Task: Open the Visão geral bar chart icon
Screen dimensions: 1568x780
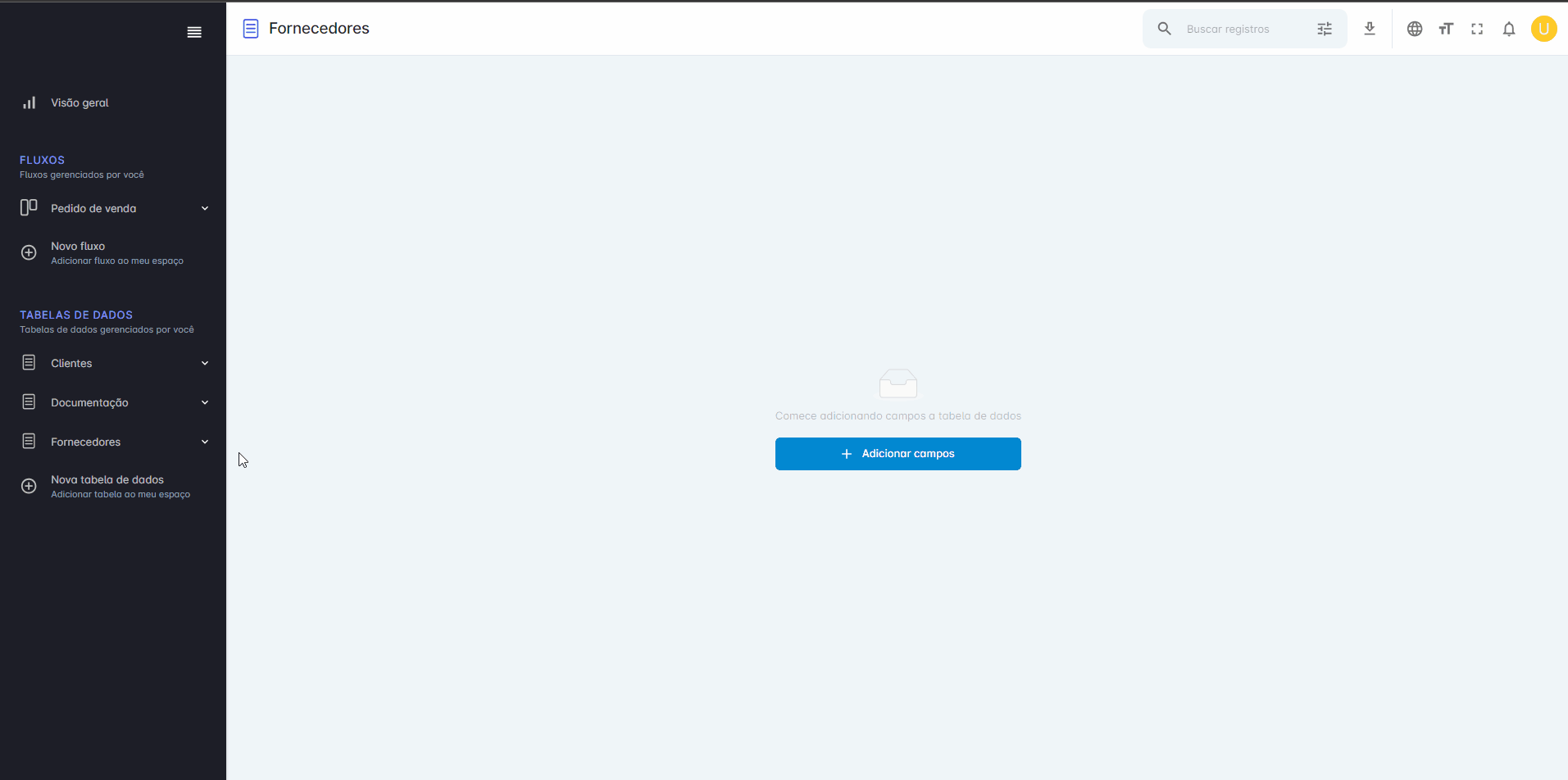Action: [x=29, y=102]
